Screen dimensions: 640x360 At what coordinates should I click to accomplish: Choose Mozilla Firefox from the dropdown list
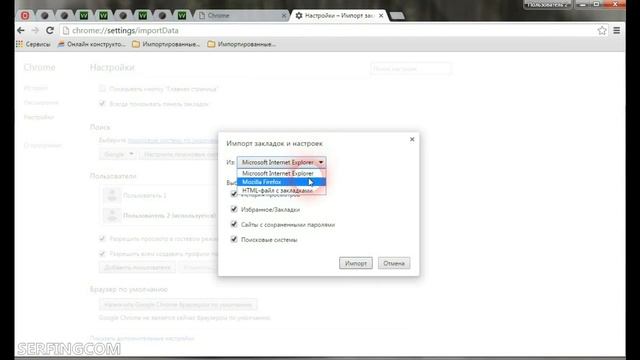281,182
